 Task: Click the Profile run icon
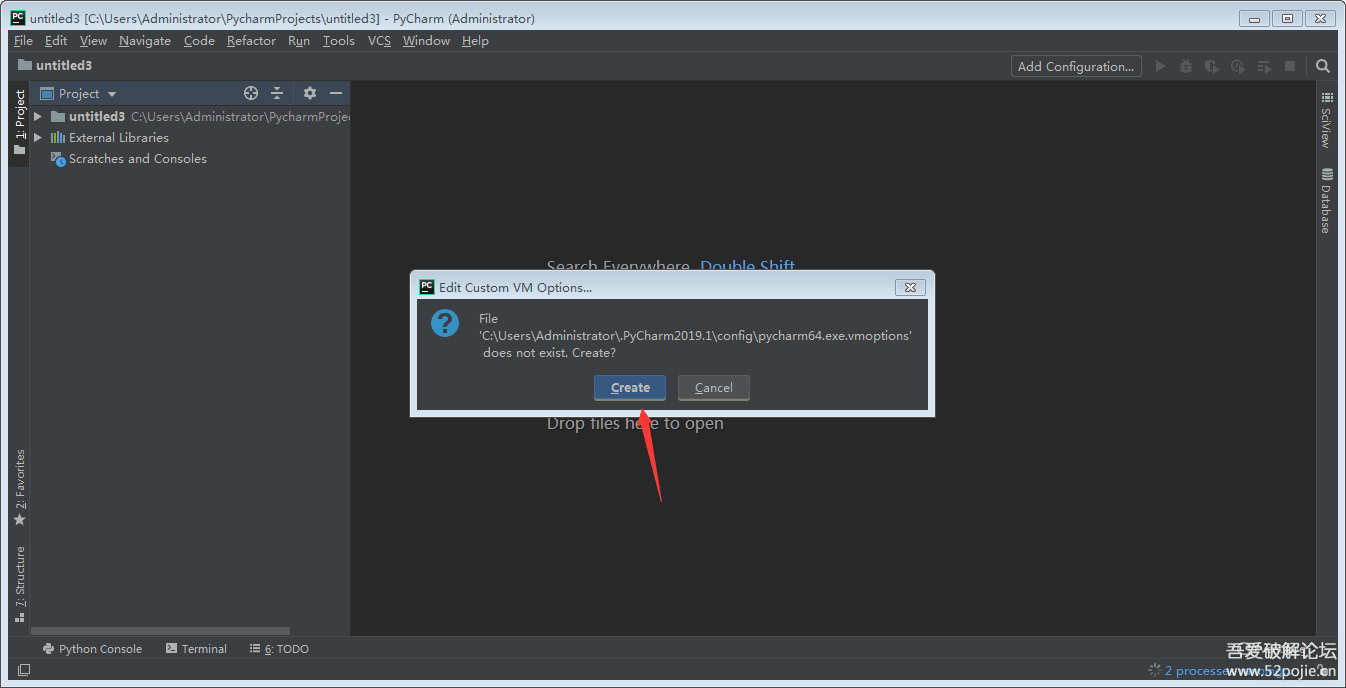[x=1238, y=66]
